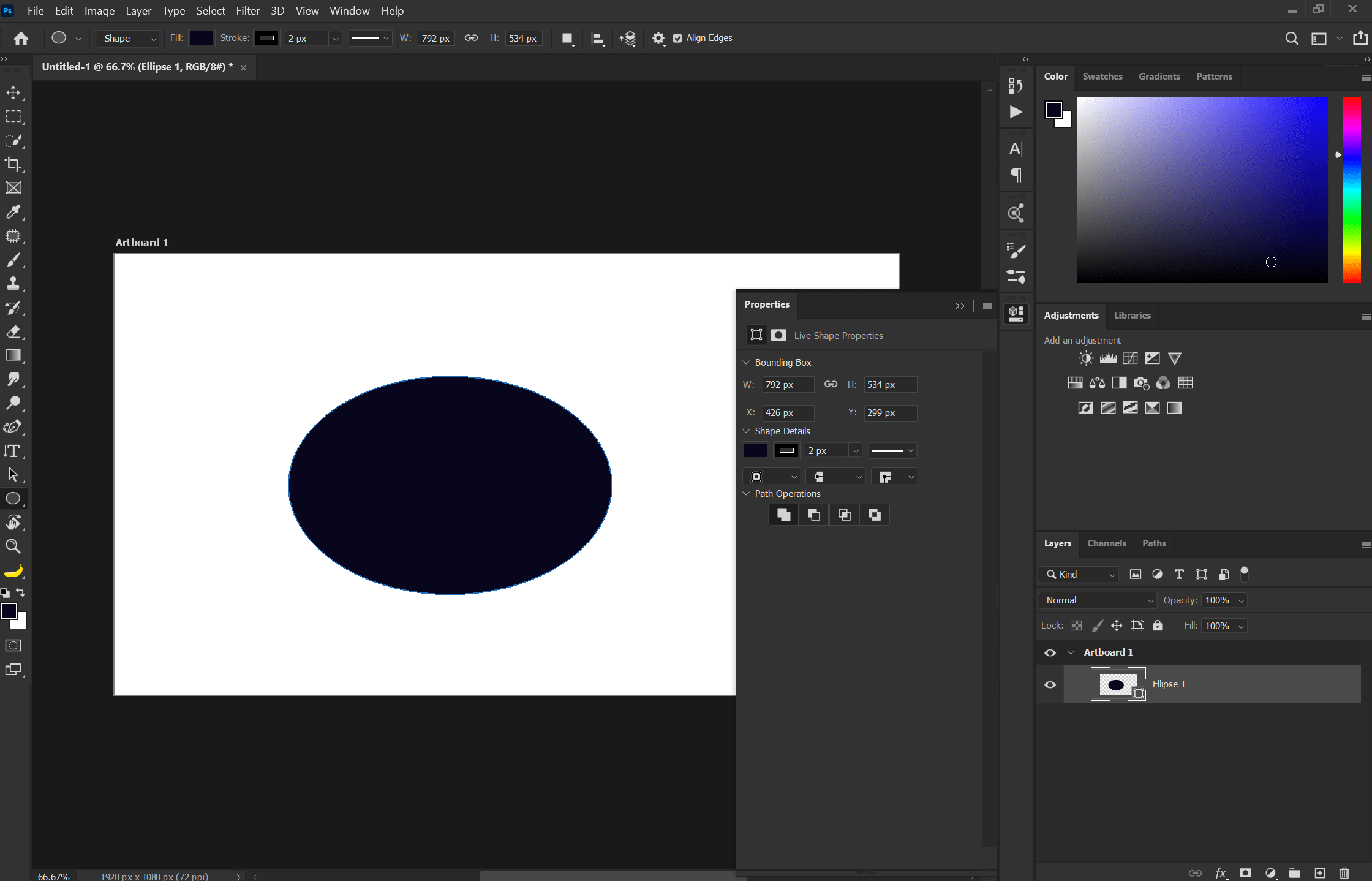1372x881 pixels.
Task: Click the Subtract Front Shape path operation
Action: [813, 515]
